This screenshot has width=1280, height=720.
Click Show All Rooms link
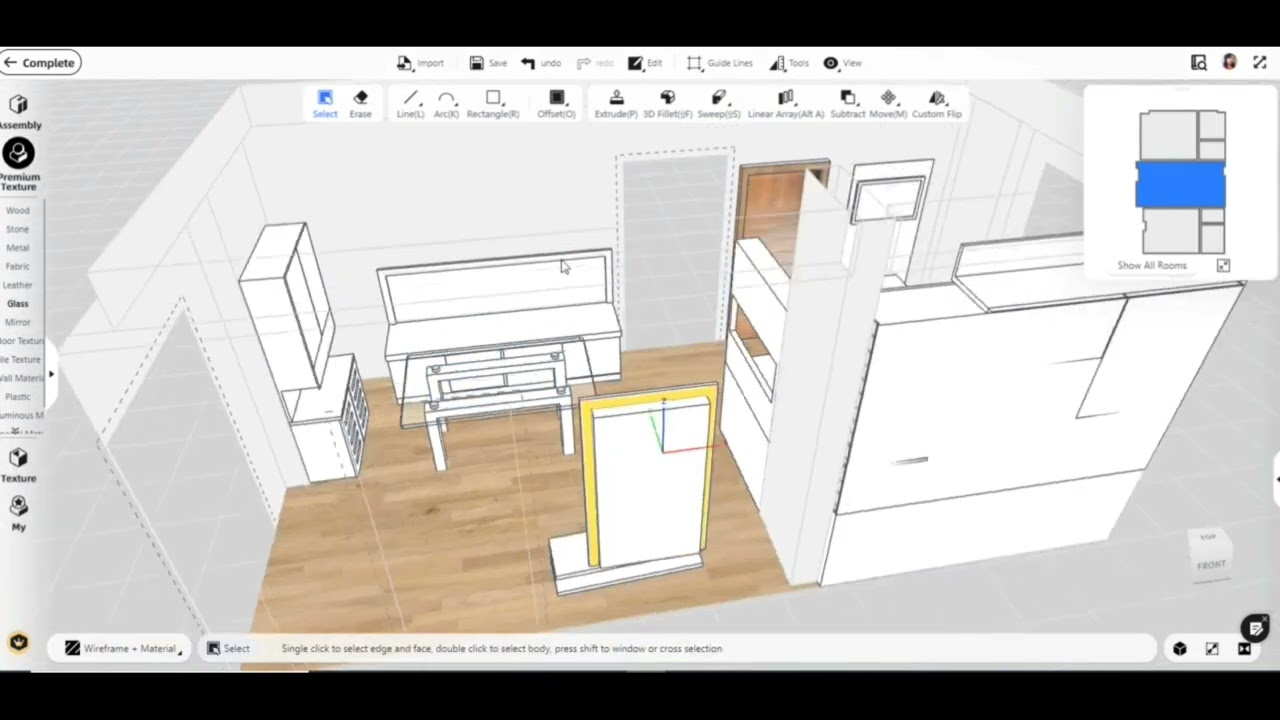pyautogui.click(x=1152, y=266)
